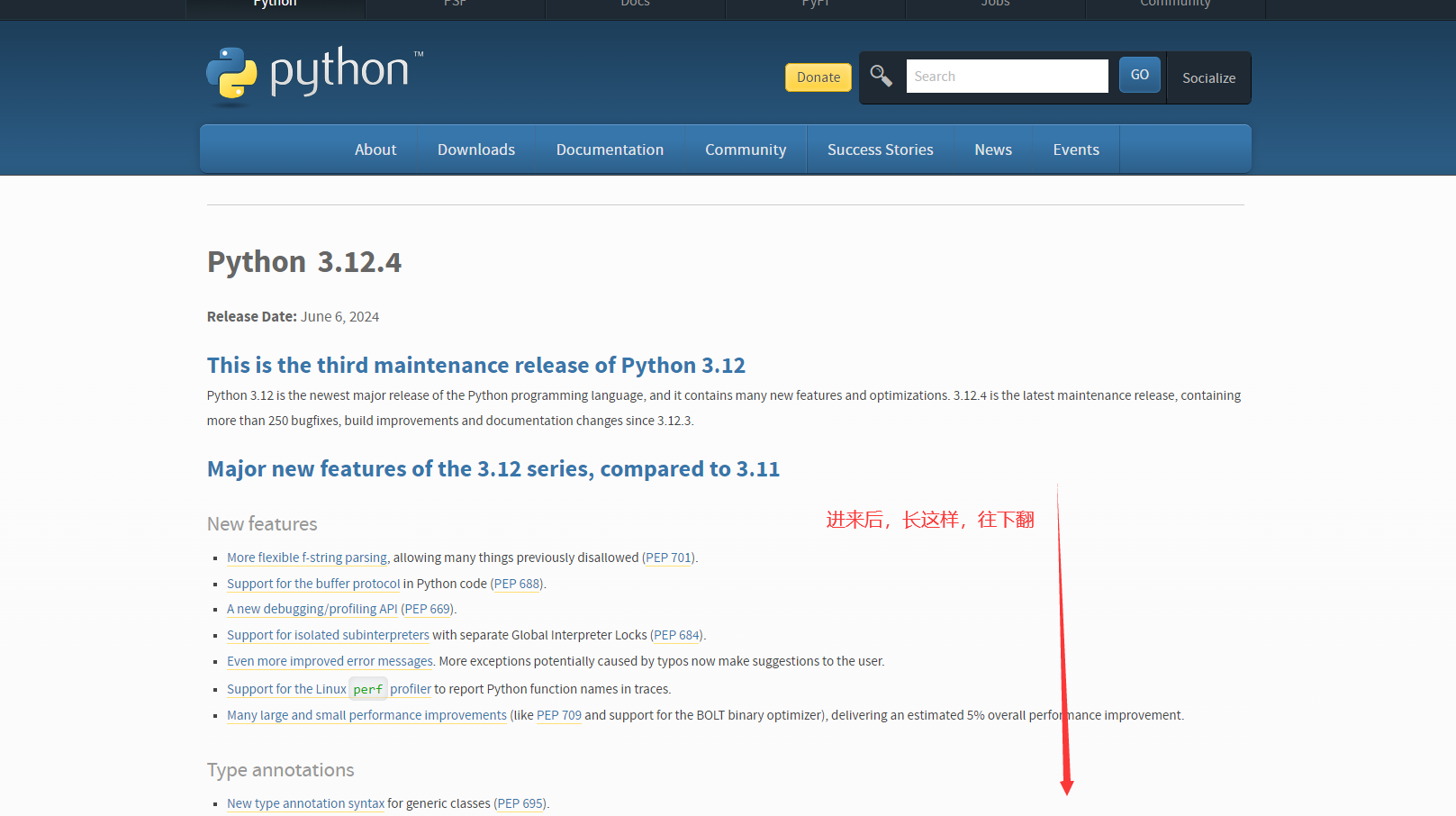Open the PEP 701 link
Screen dimensions: 1456x816
[x=669, y=558]
